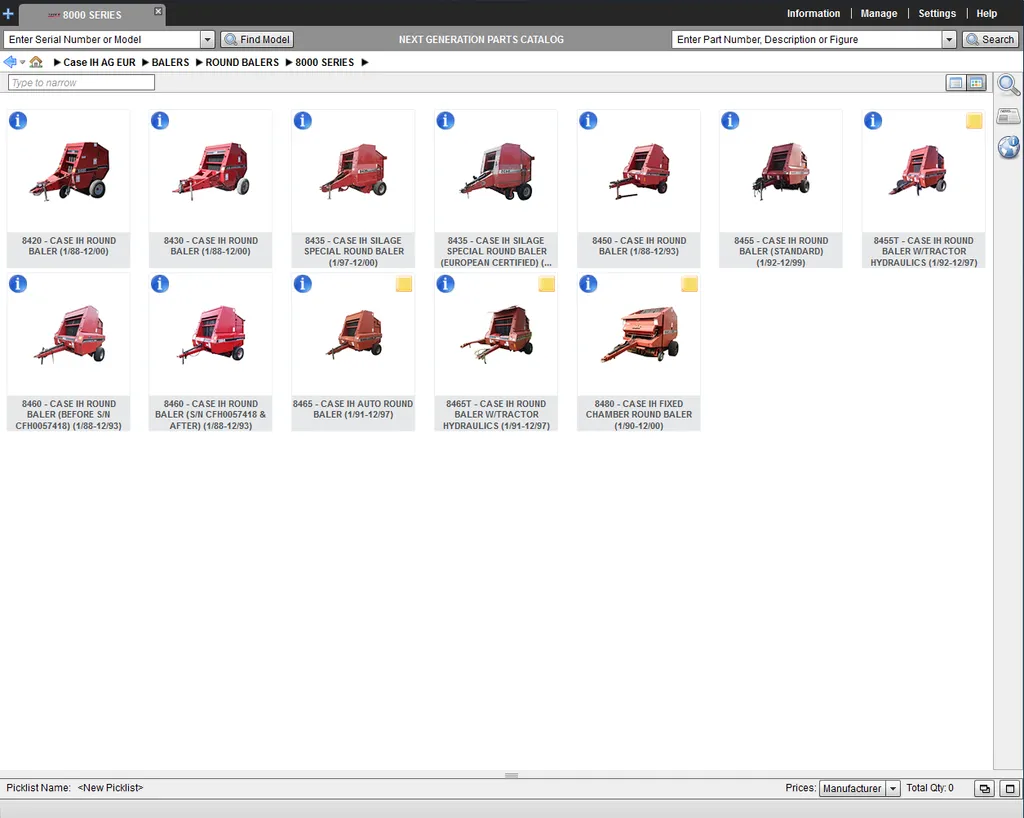Click the picklist panel splitter handle
Image resolution: width=1024 pixels, height=818 pixels.
(x=511, y=776)
